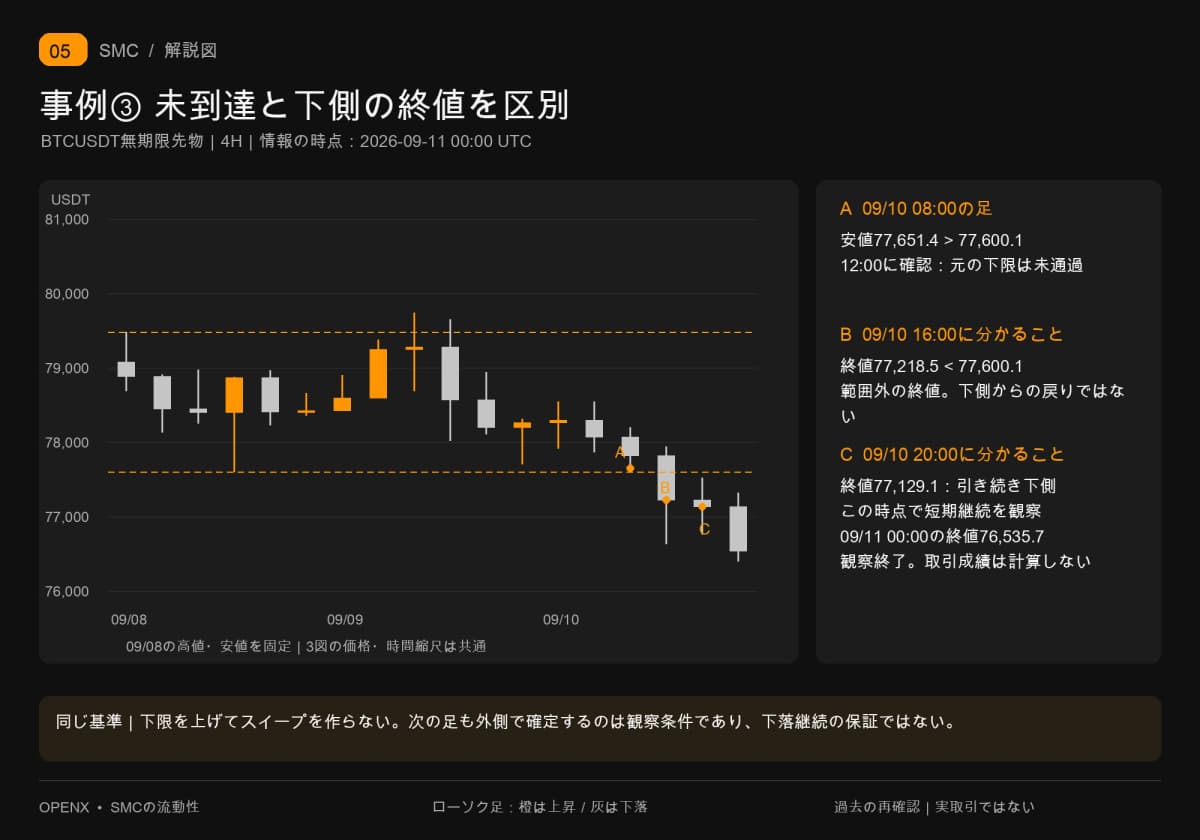Click the 09/08 date axis label

[x=128, y=620]
